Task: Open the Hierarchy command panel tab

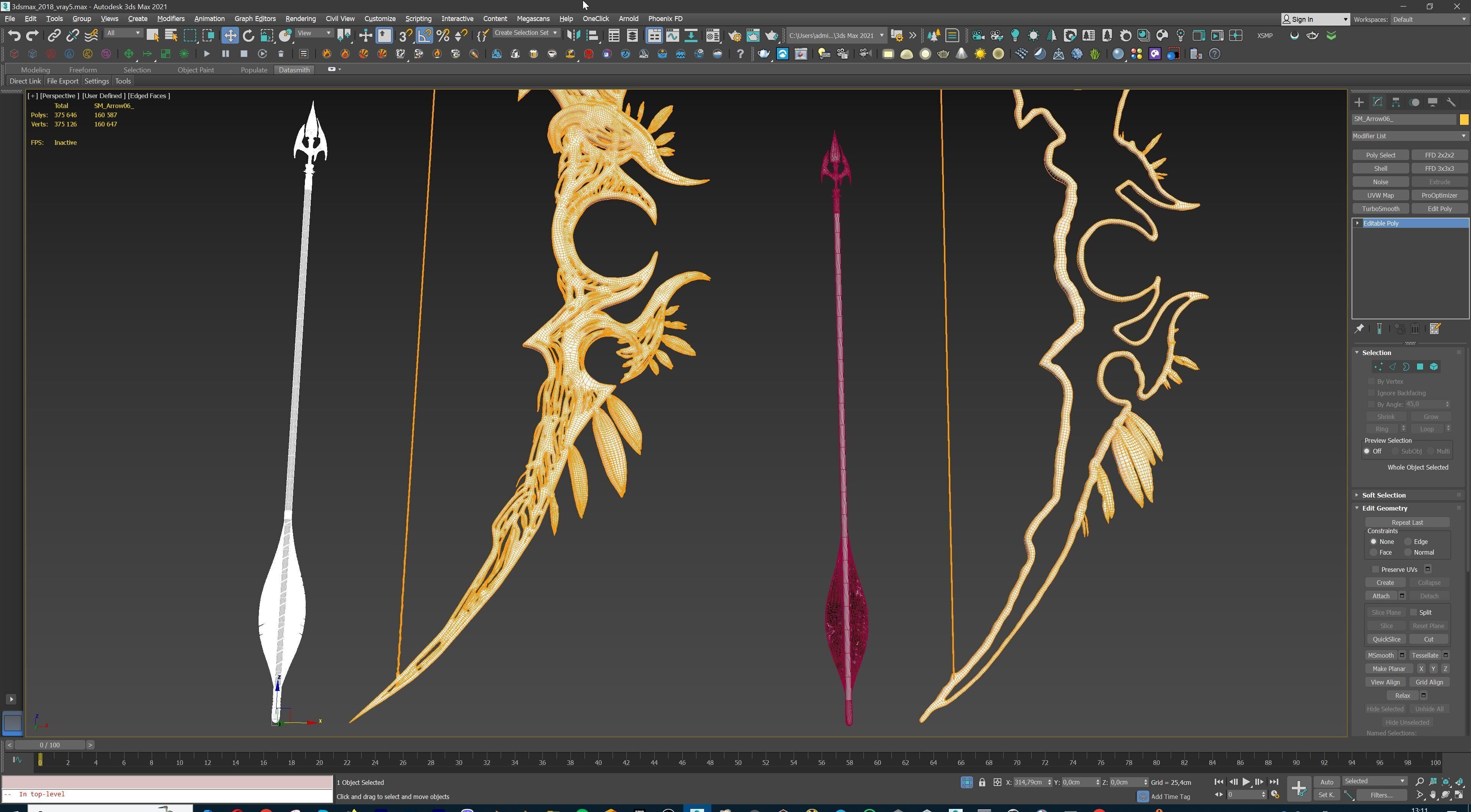Action: (x=1396, y=102)
